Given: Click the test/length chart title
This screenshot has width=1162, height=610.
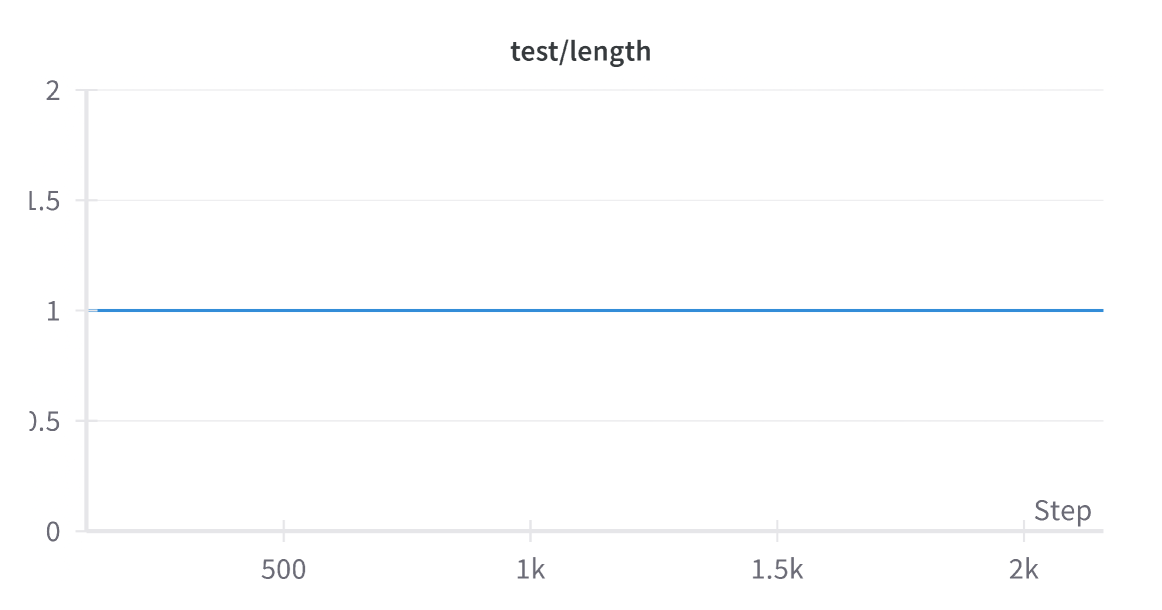Looking at the screenshot, I should point(580,51).
